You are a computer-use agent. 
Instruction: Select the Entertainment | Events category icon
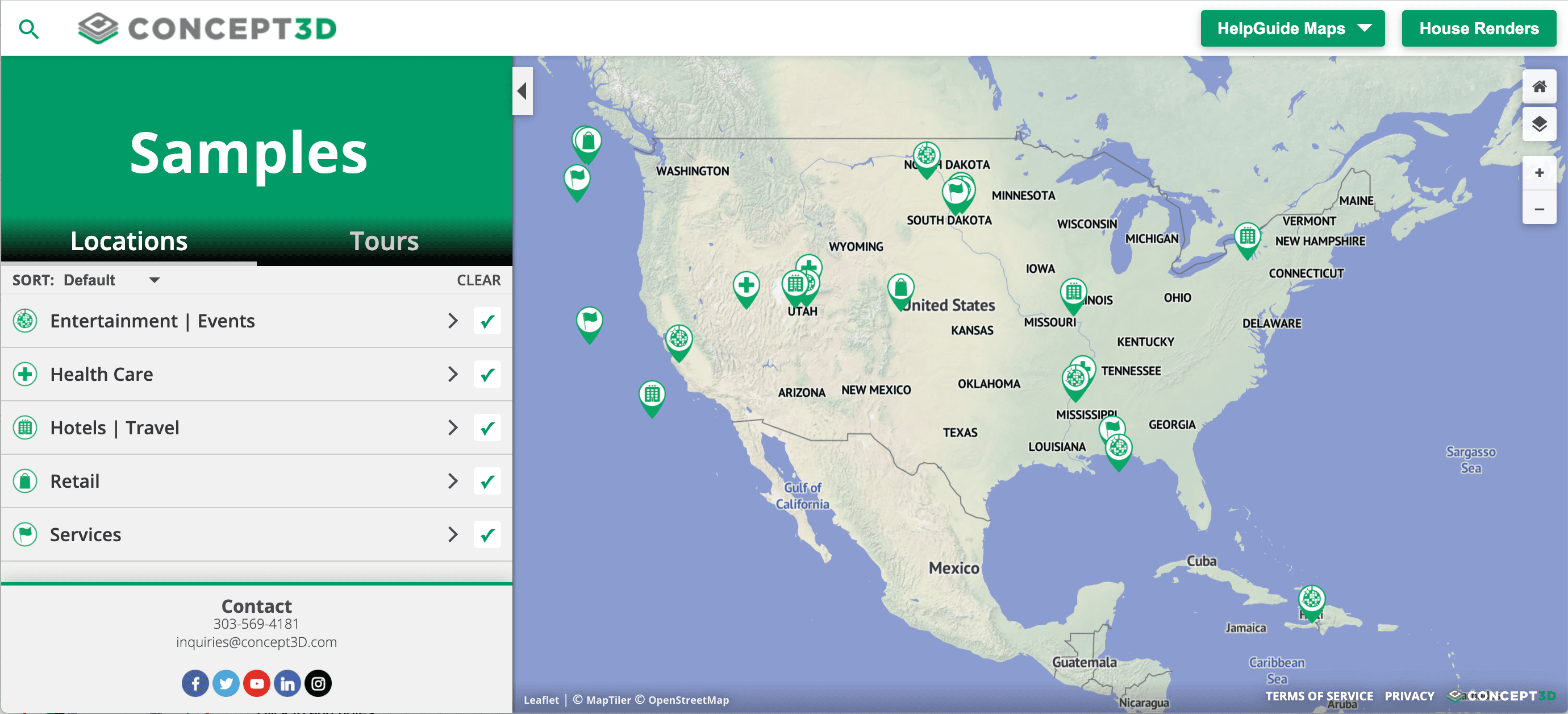pos(24,321)
